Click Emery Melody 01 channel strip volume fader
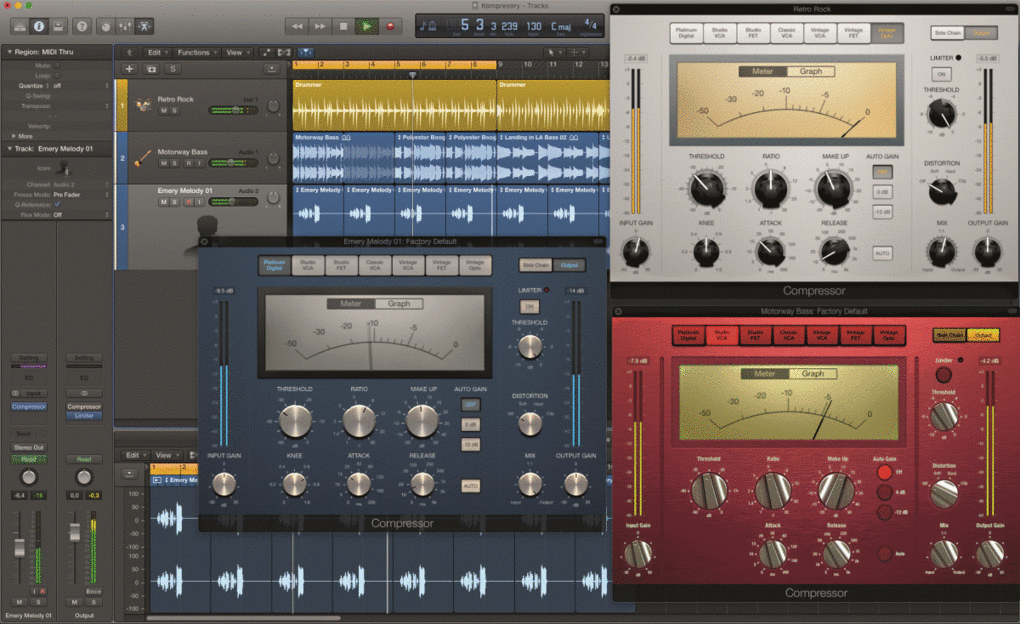This screenshot has width=1020, height=624. point(20,548)
